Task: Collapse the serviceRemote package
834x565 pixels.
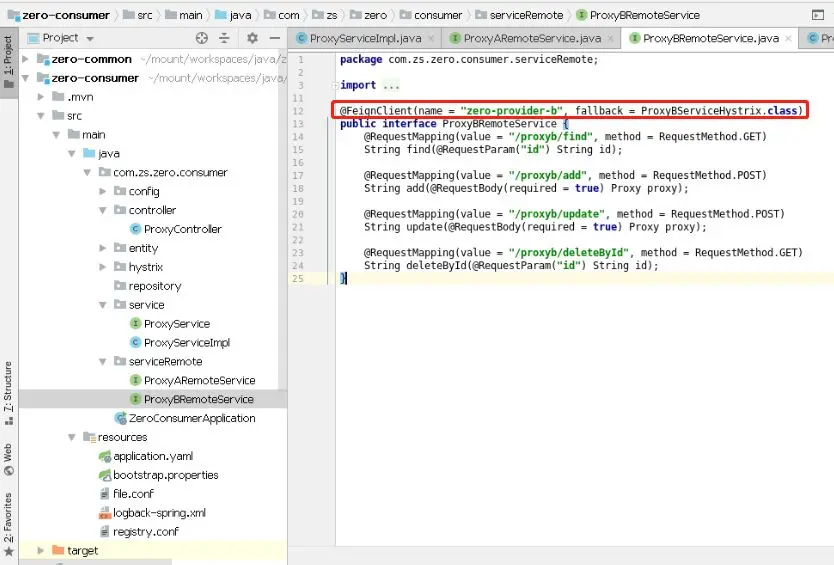Action: click(x=103, y=362)
